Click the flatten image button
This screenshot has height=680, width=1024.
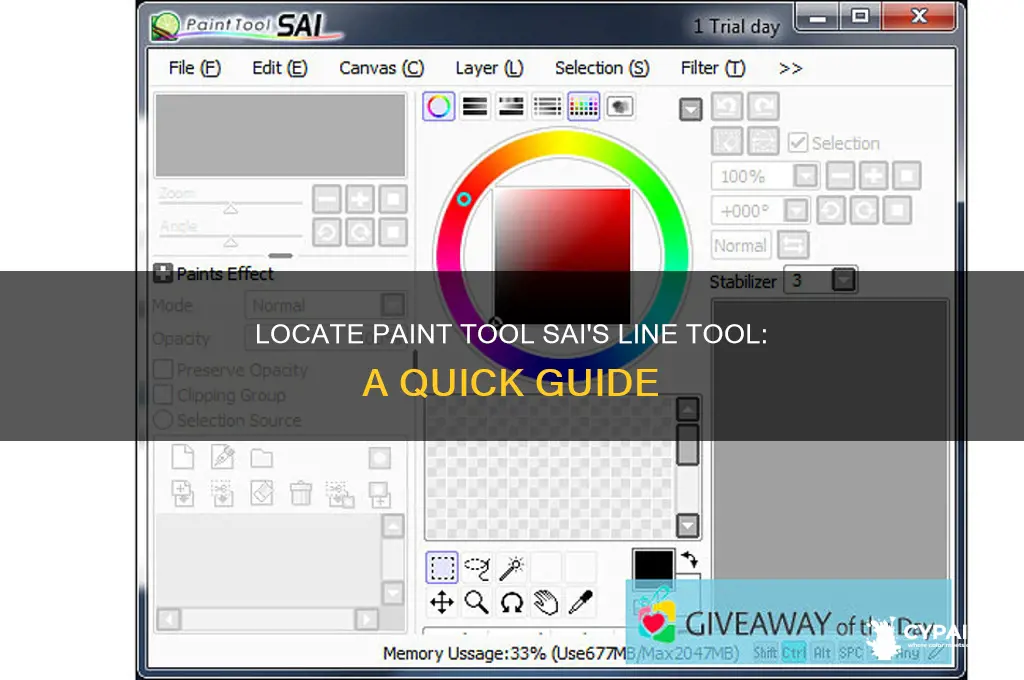coord(379,494)
